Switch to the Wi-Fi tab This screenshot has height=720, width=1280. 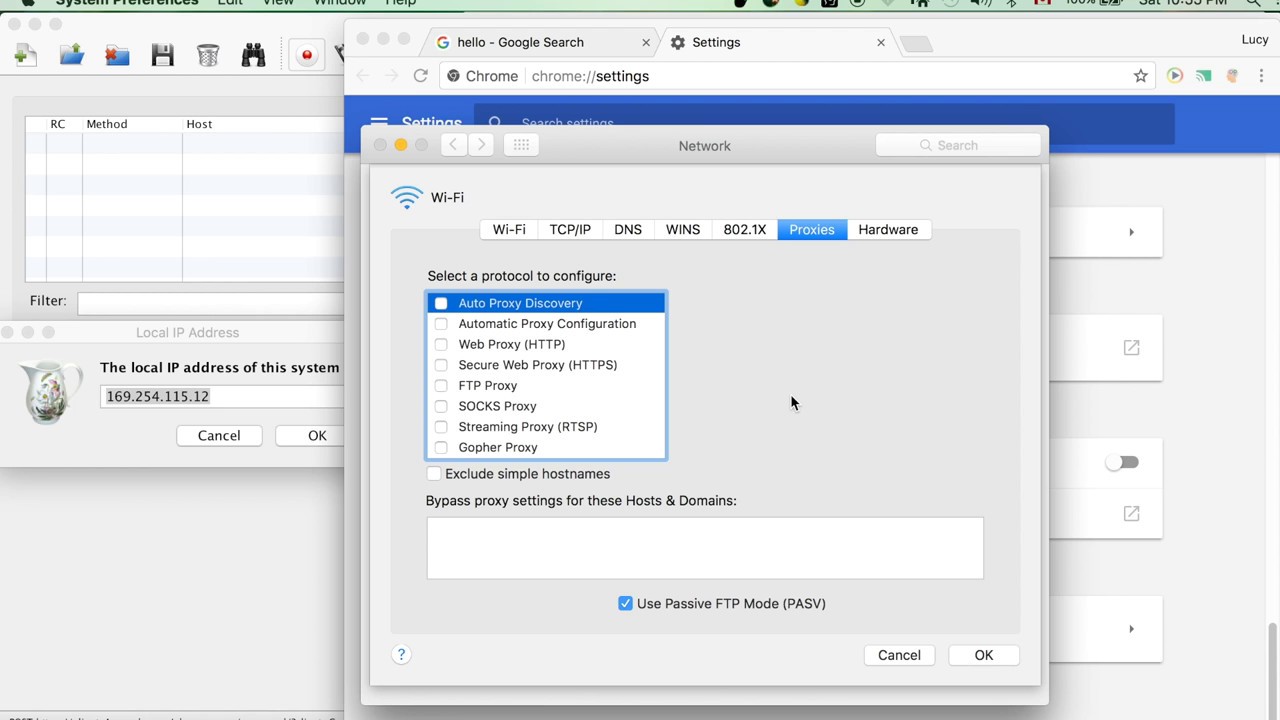[x=509, y=229]
